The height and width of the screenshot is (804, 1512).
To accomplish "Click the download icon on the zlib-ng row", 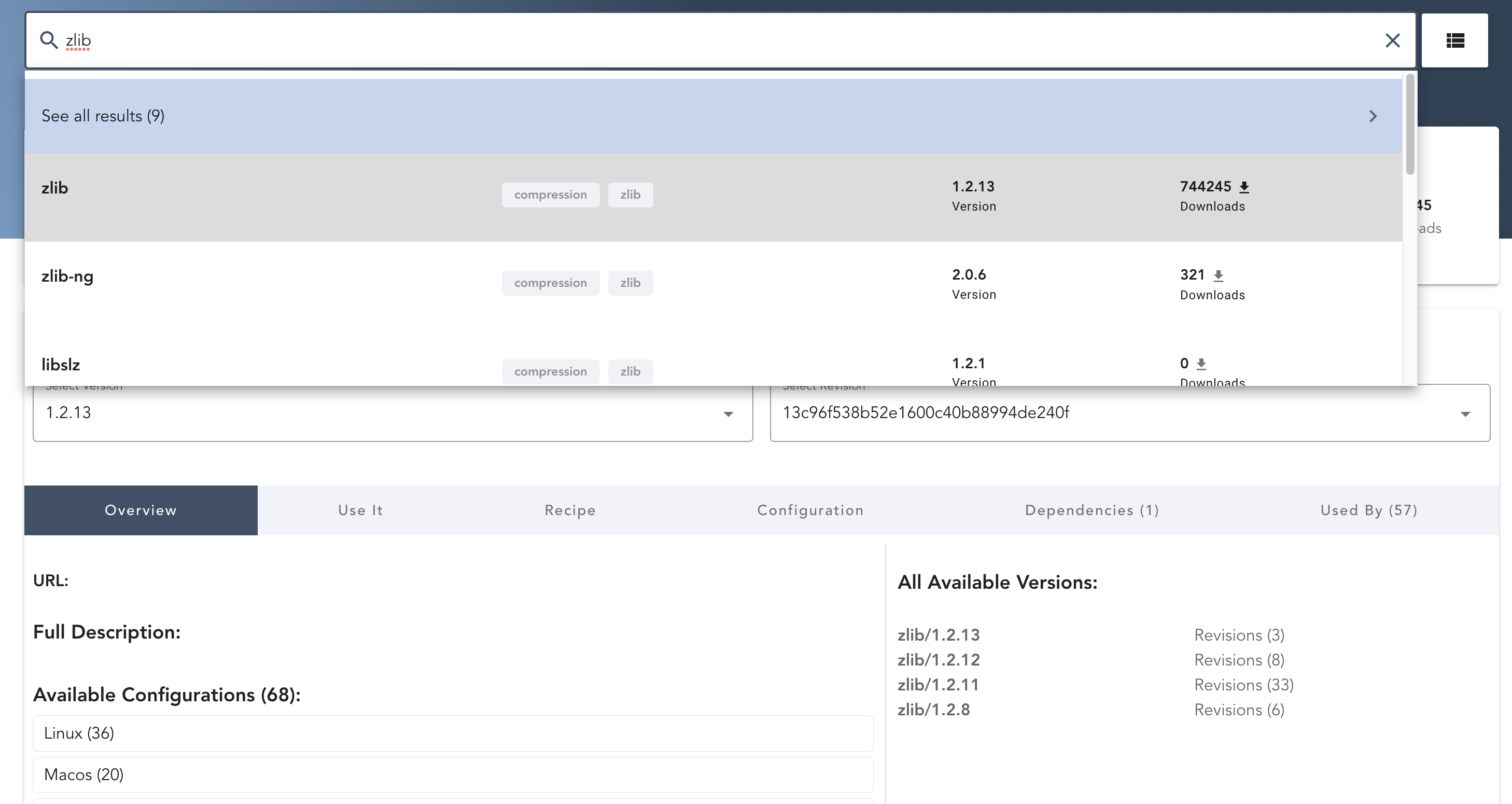I will pyautogui.click(x=1219, y=274).
